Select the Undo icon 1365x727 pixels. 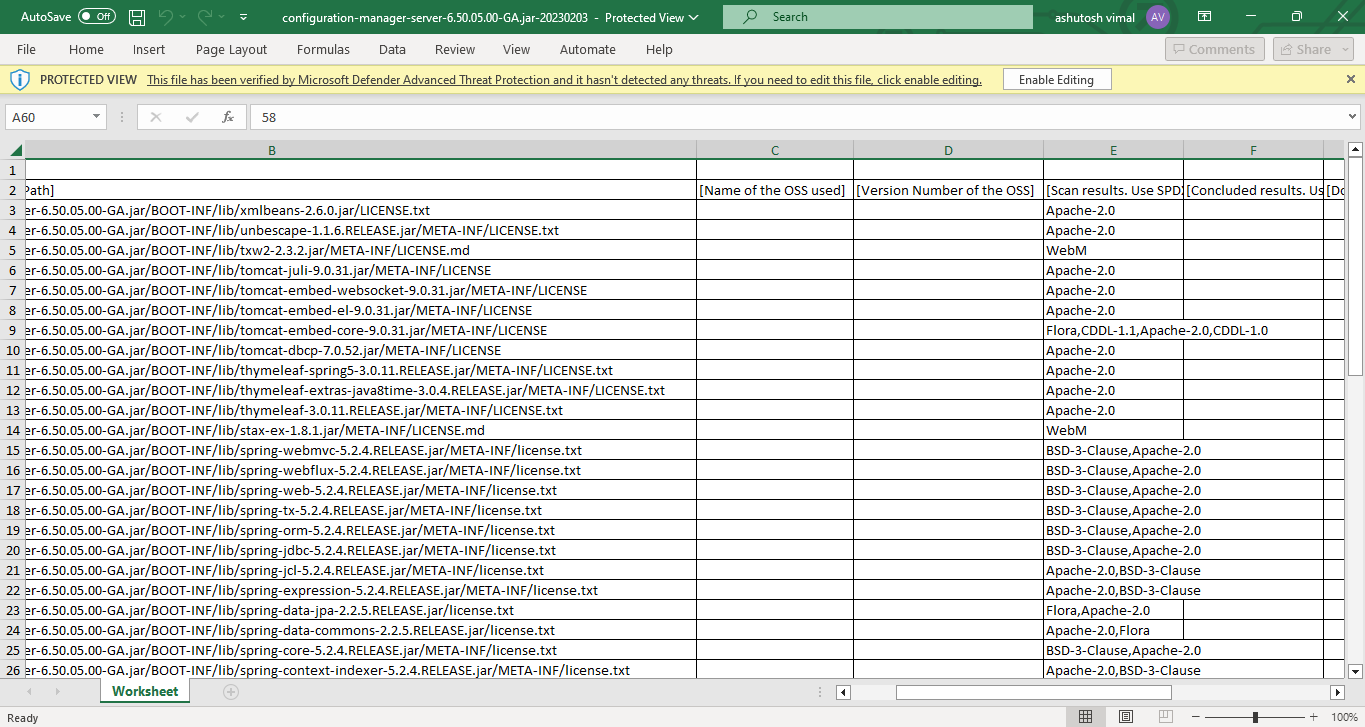(x=166, y=16)
